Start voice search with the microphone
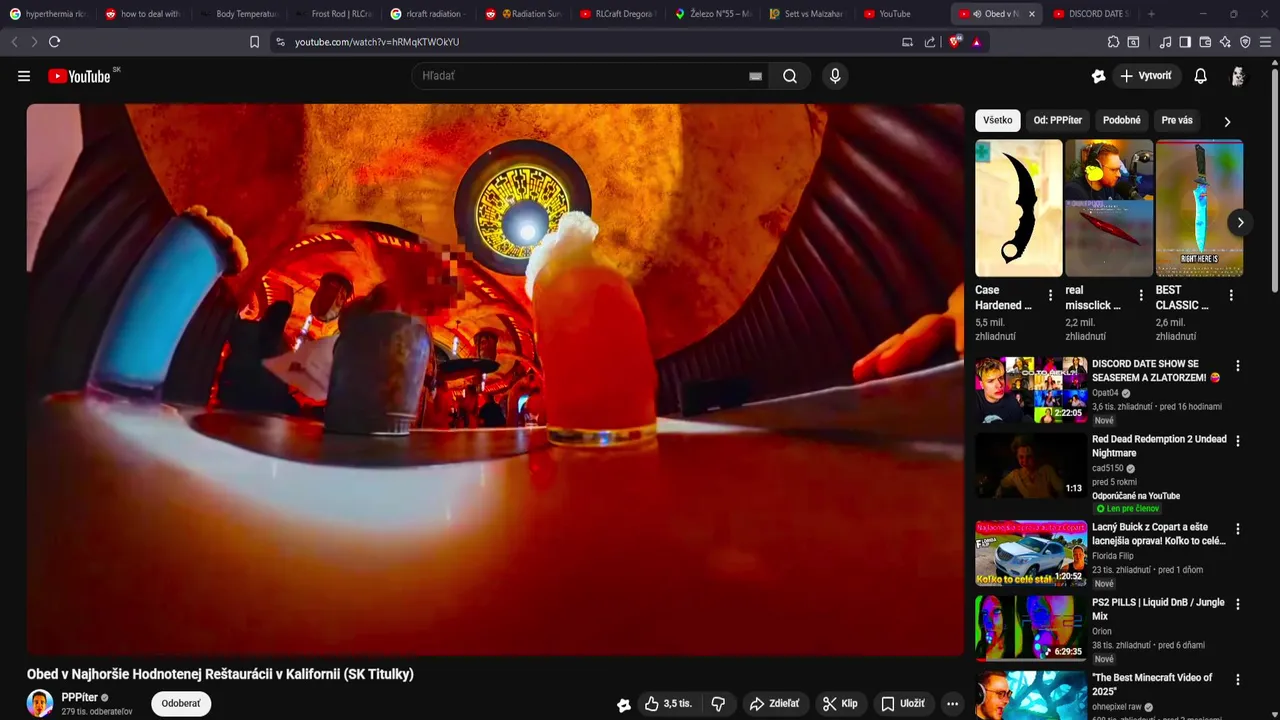 [x=835, y=76]
